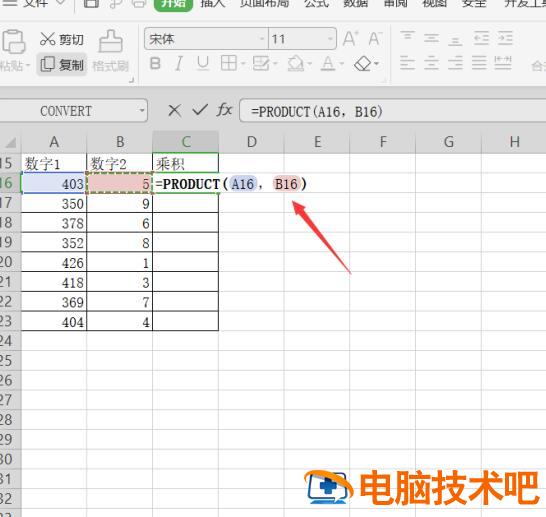Open the fill color dropdown arrow
The height and width of the screenshot is (517, 546).
(309, 64)
